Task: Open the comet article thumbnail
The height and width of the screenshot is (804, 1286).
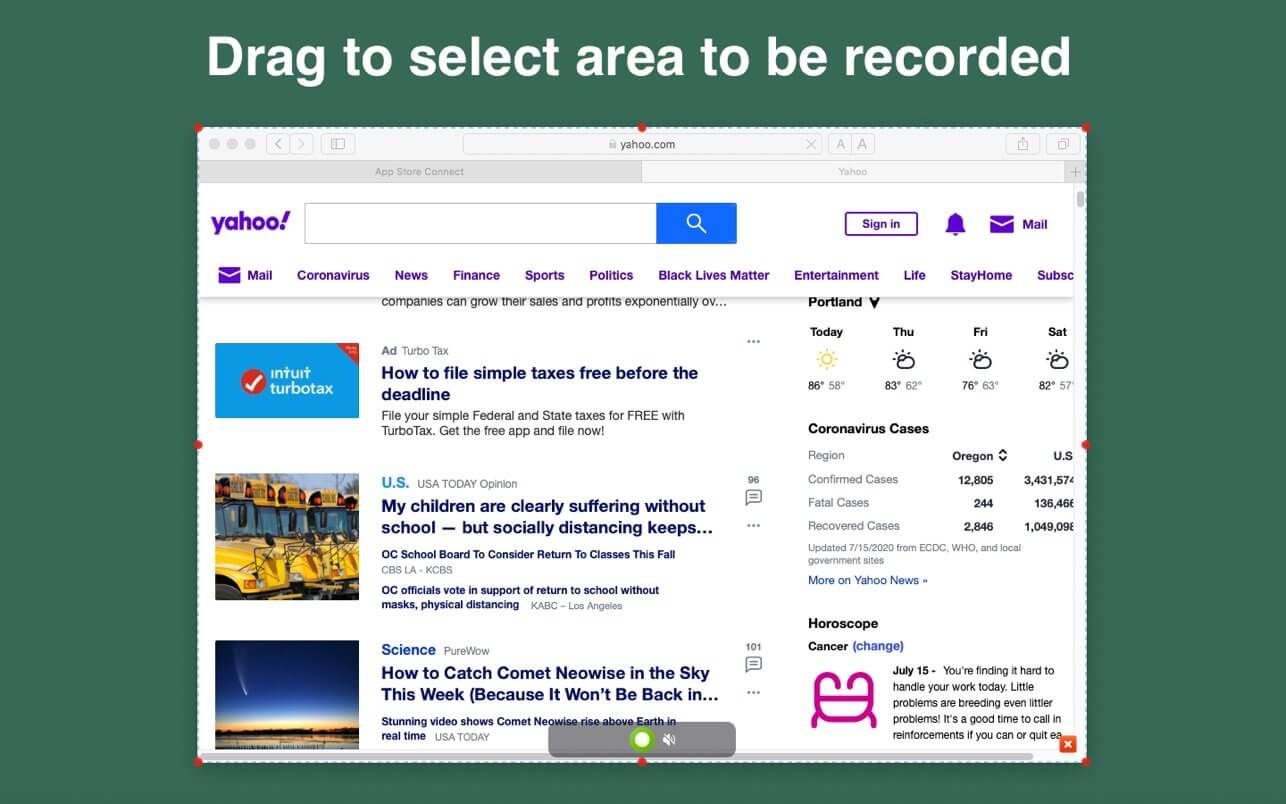Action: click(x=287, y=695)
